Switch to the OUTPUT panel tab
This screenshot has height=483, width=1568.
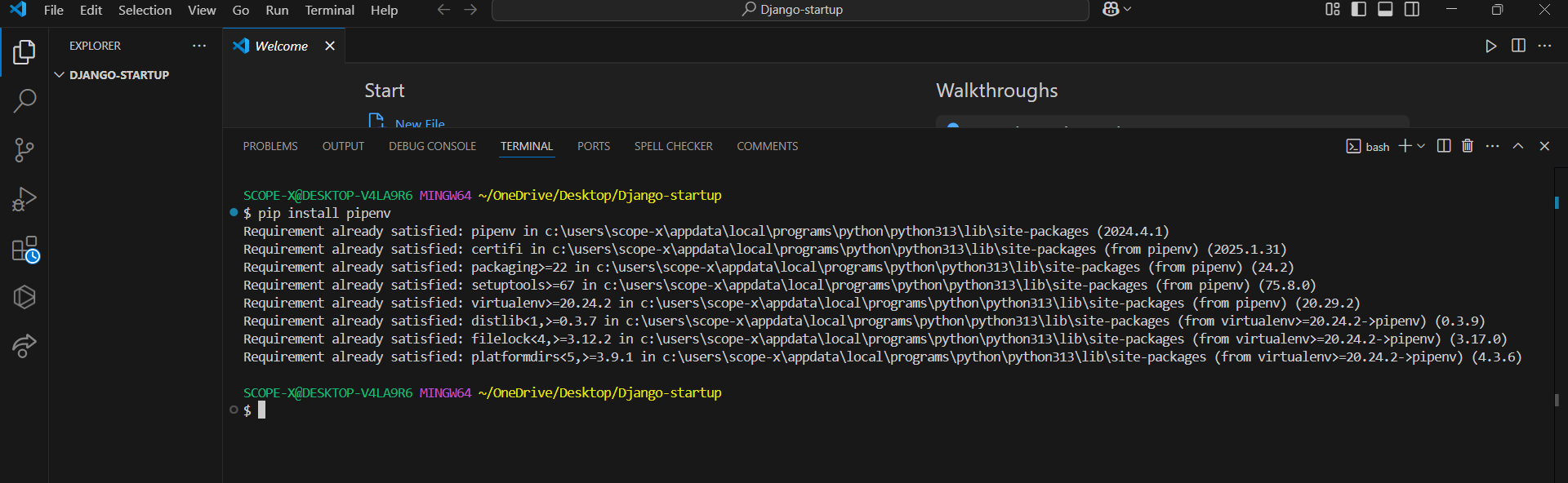343,146
